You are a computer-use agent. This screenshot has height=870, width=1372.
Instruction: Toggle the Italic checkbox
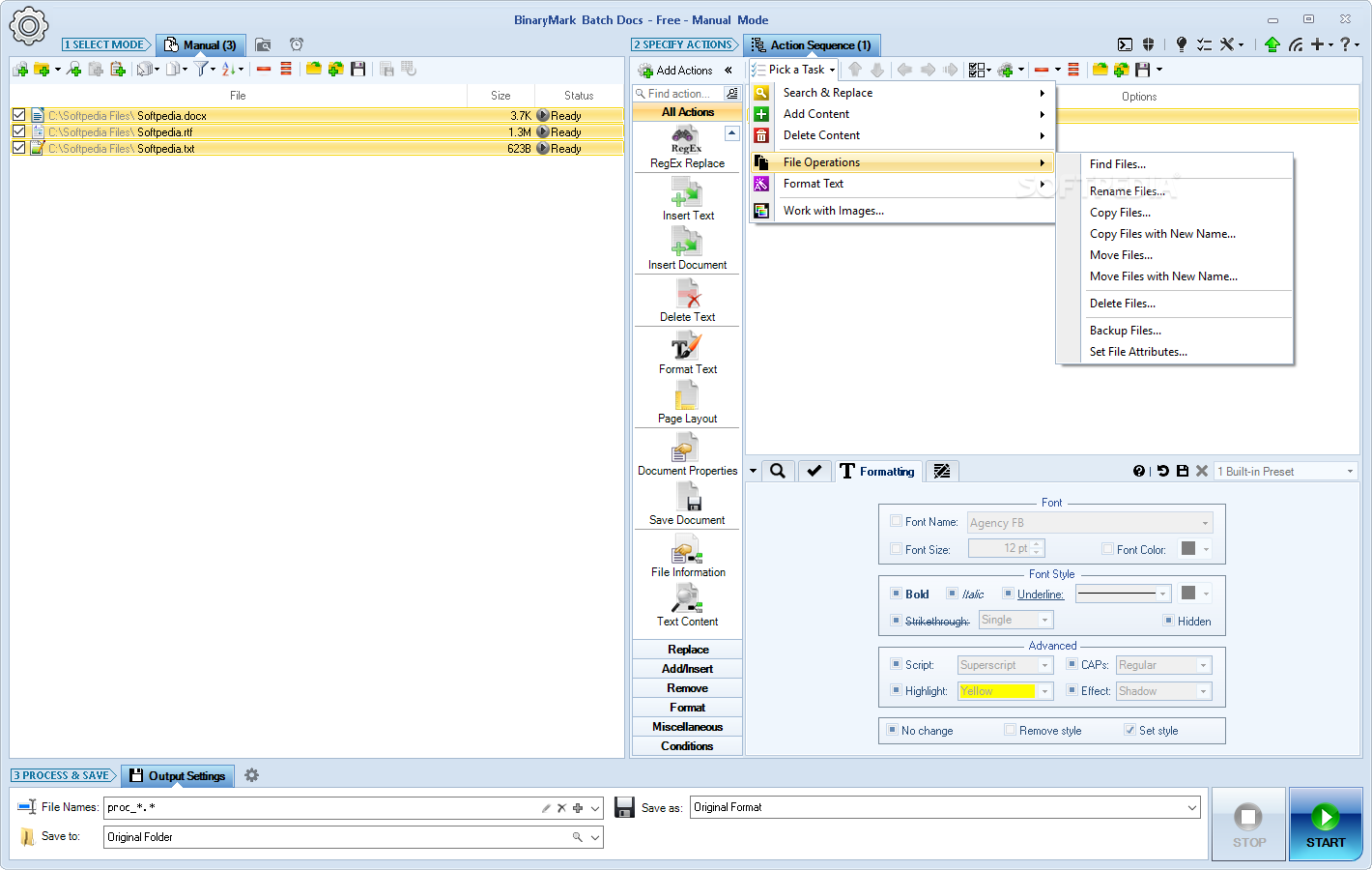(953, 594)
